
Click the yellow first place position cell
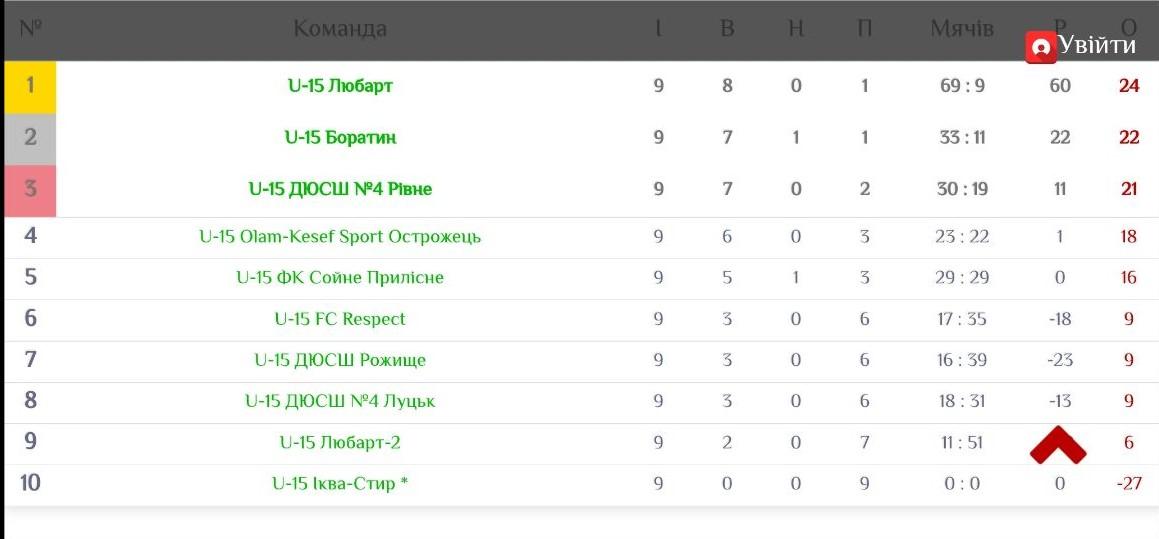[x=30, y=86]
